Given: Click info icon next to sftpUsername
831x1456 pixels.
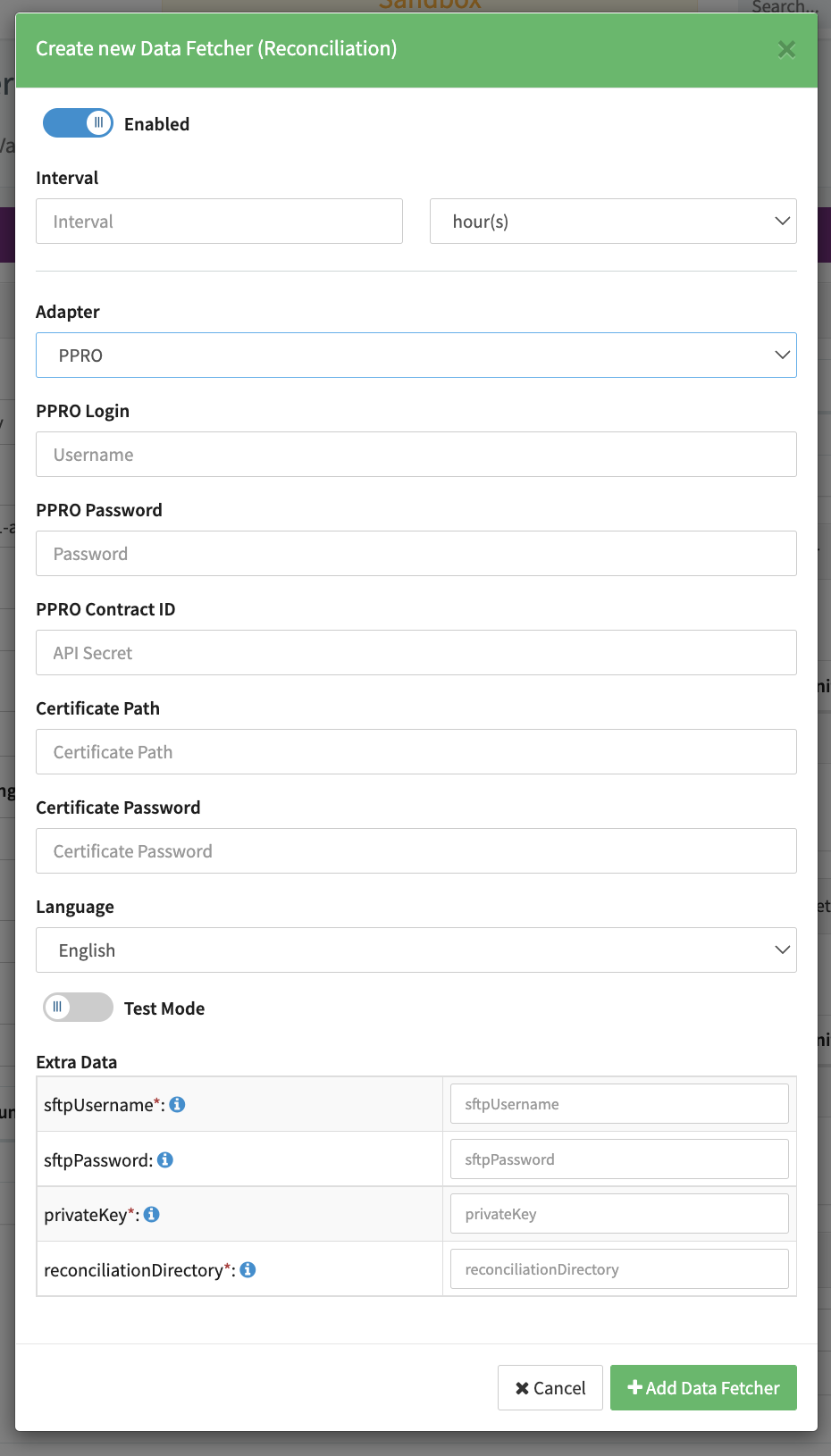Looking at the screenshot, I should (x=178, y=1105).
